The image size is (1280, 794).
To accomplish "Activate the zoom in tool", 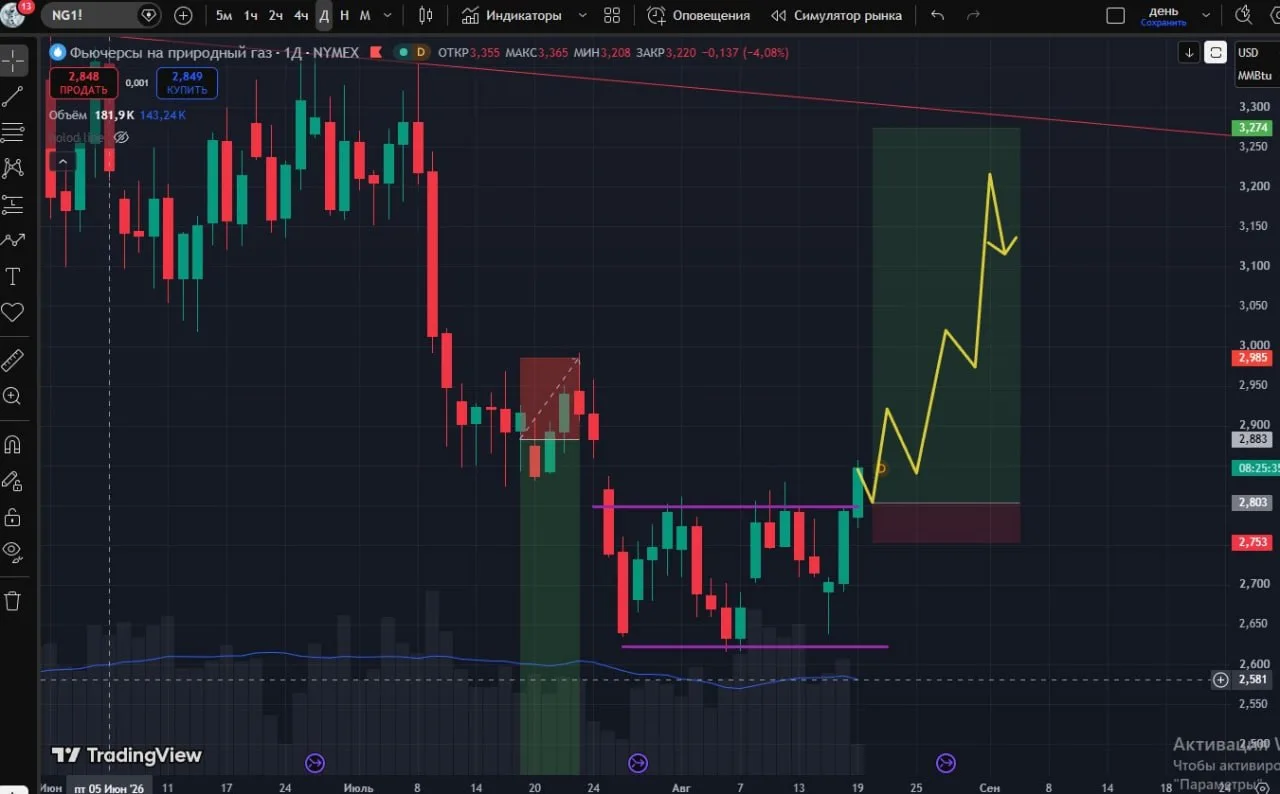I will 13,396.
